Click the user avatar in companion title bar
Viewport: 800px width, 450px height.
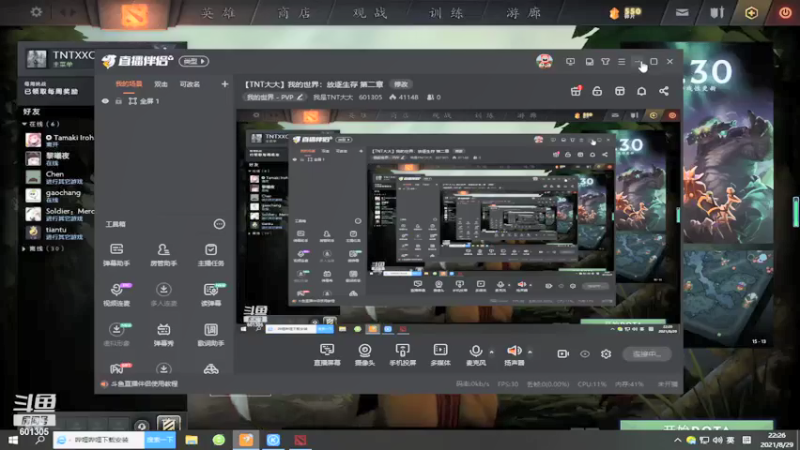click(544, 61)
